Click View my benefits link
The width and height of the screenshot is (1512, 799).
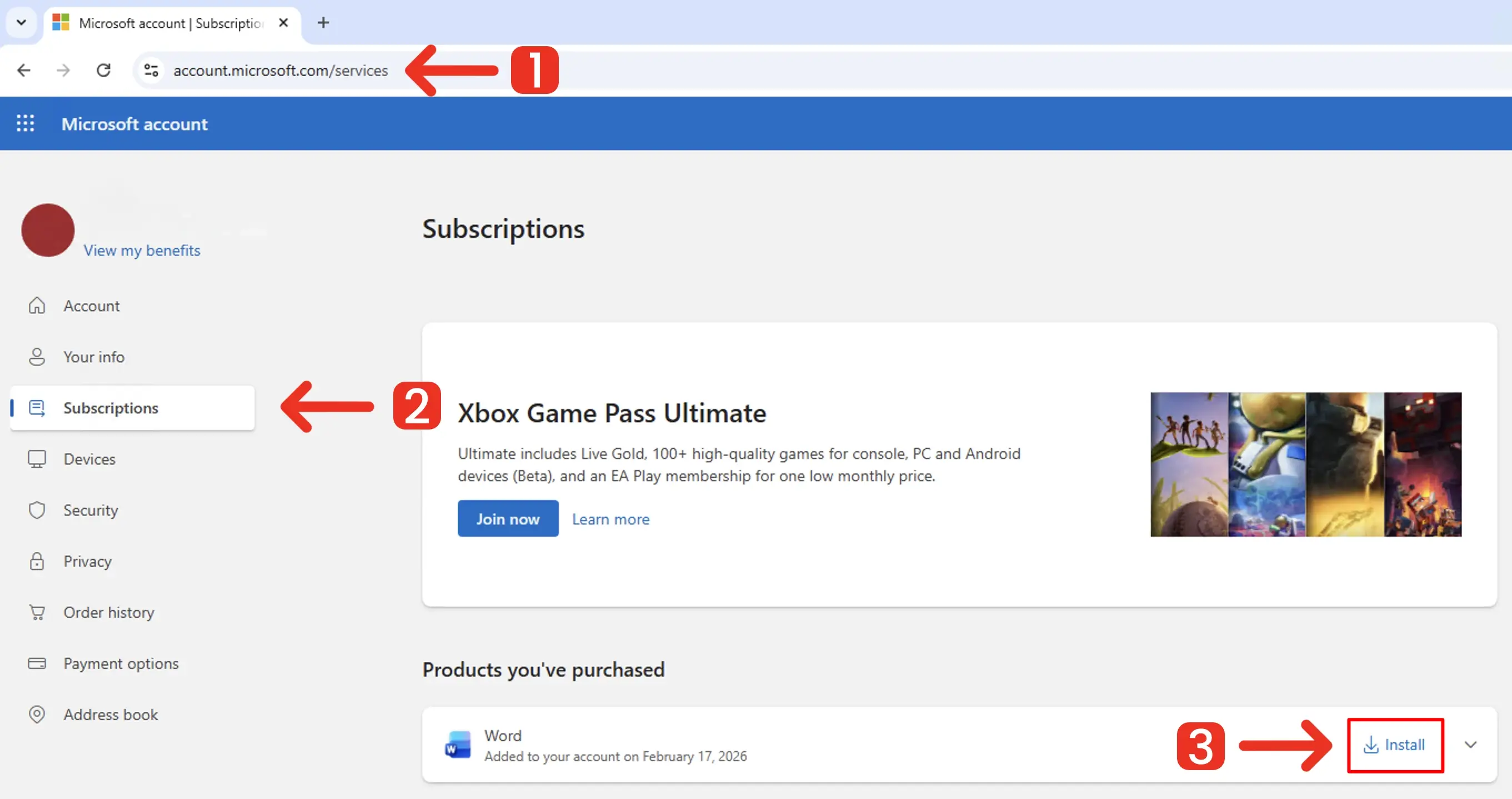pos(142,250)
